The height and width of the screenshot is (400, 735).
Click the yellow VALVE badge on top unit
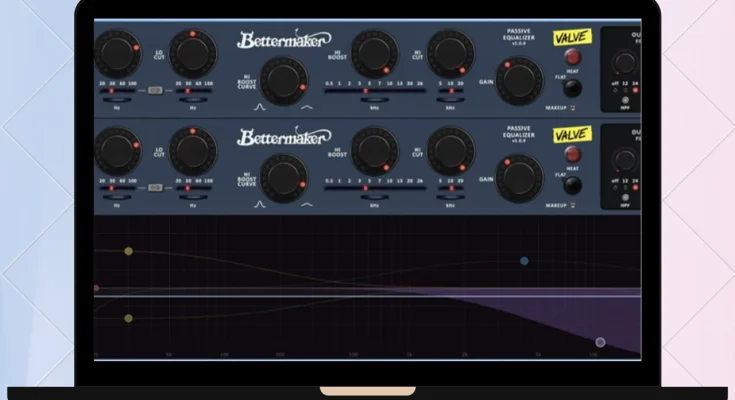click(x=571, y=38)
